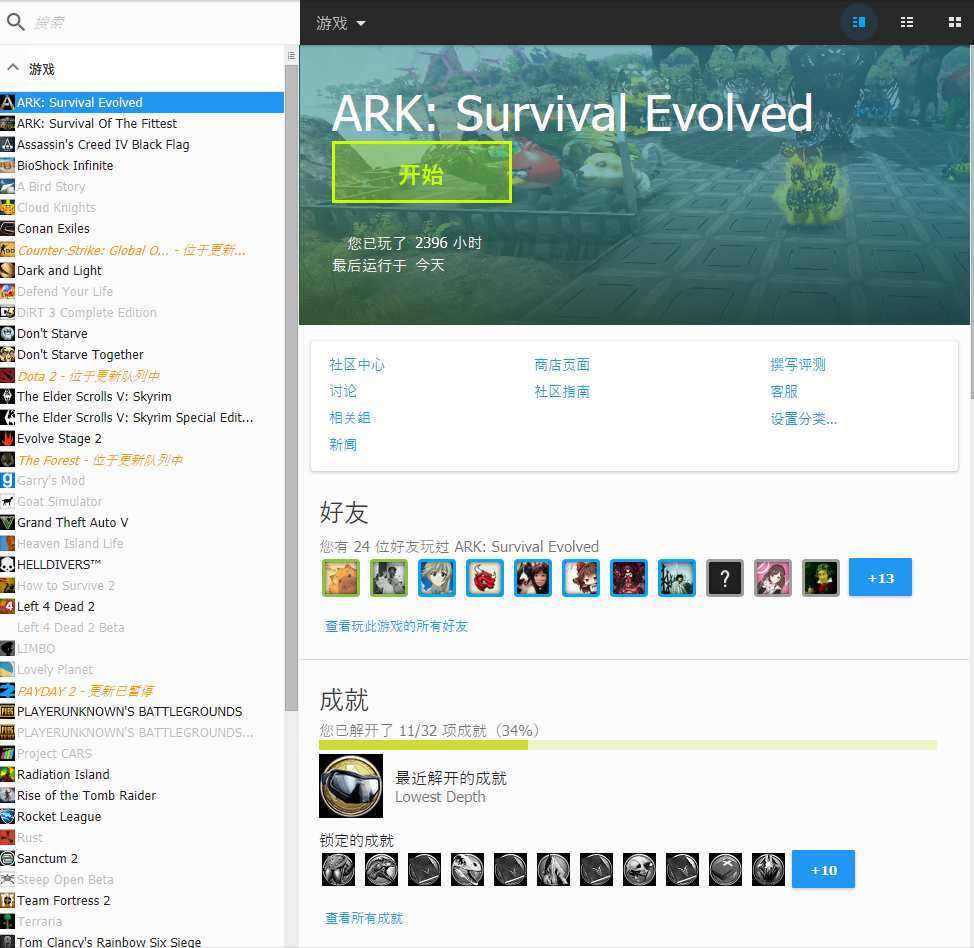Click the Project CARS icon
Viewport: 974px width, 948px height.
[7, 754]
